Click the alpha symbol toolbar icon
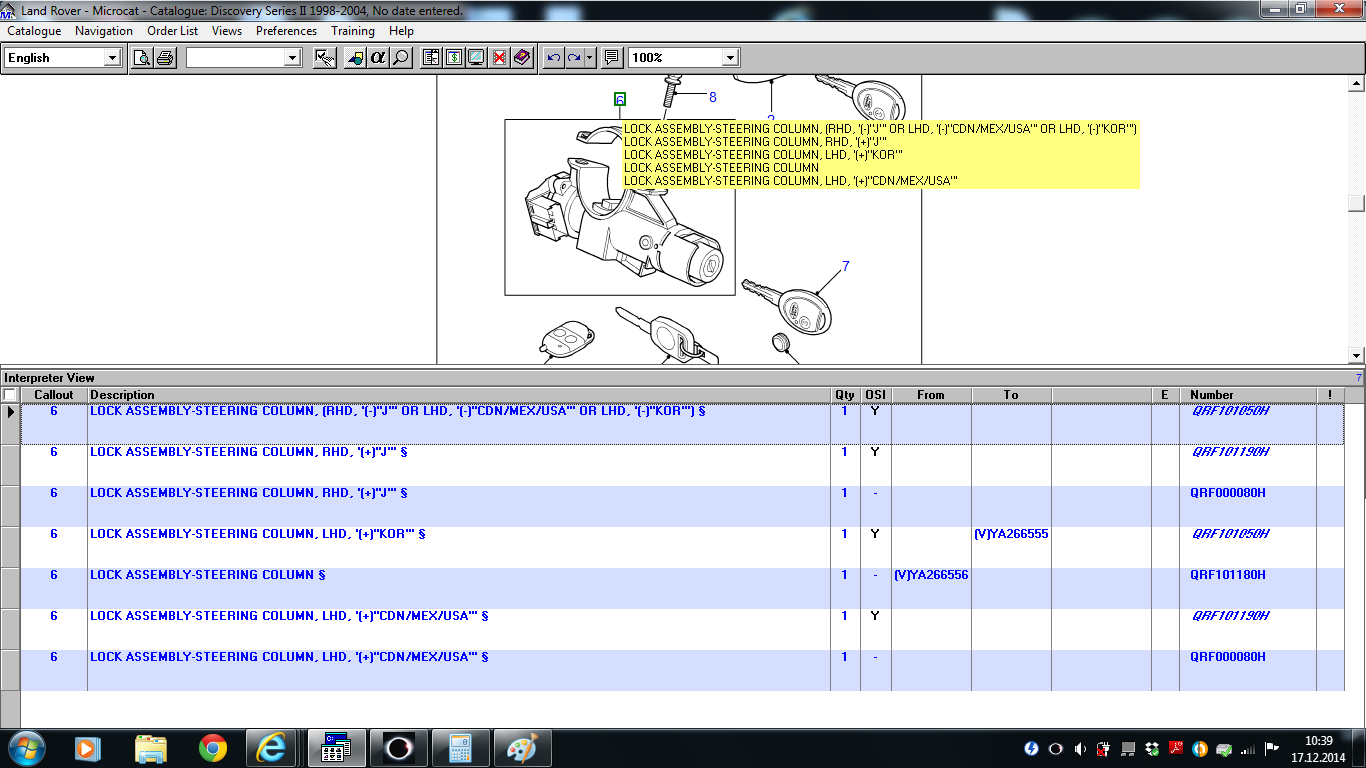The width and height of the screenshot is (1366, 768). (x=377, y=58)
